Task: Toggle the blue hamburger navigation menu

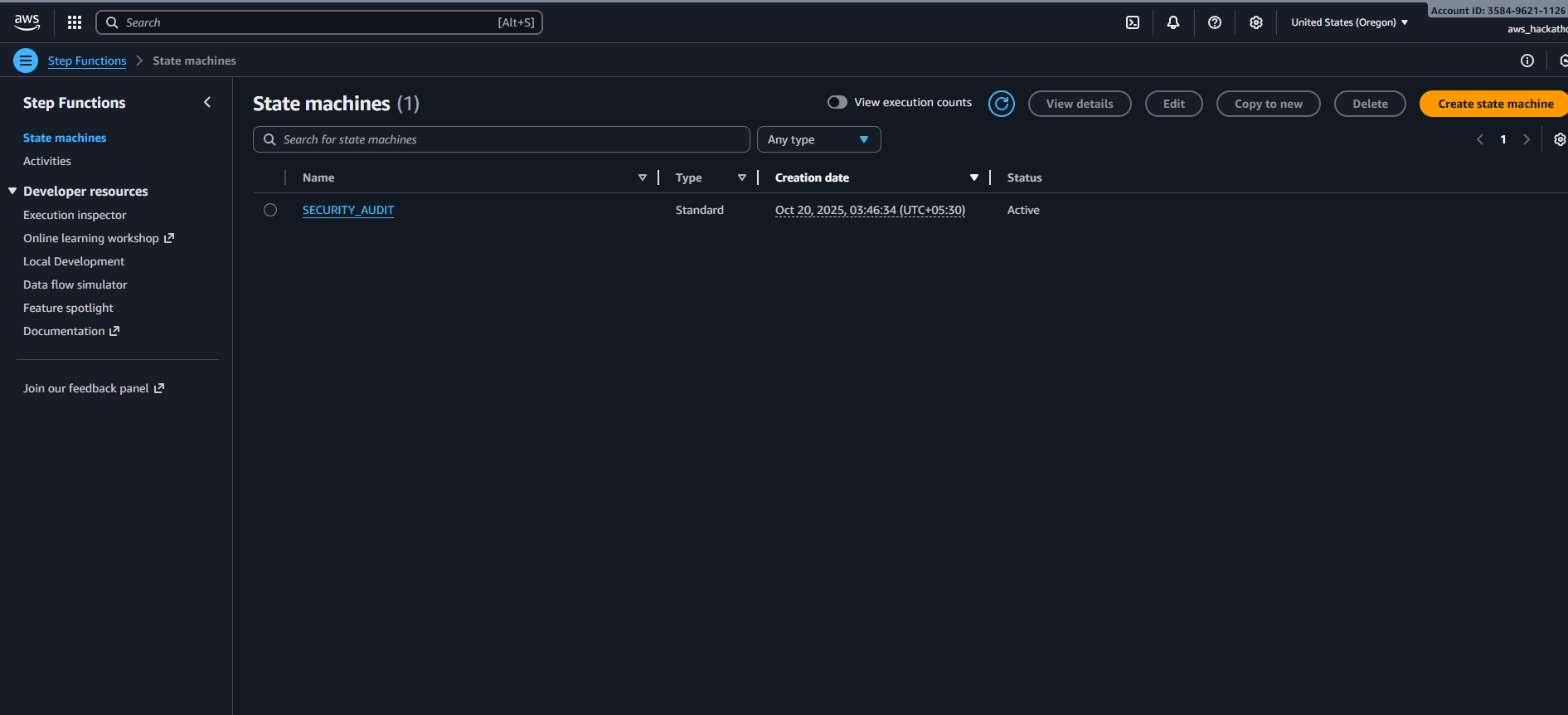Action: 26,61
